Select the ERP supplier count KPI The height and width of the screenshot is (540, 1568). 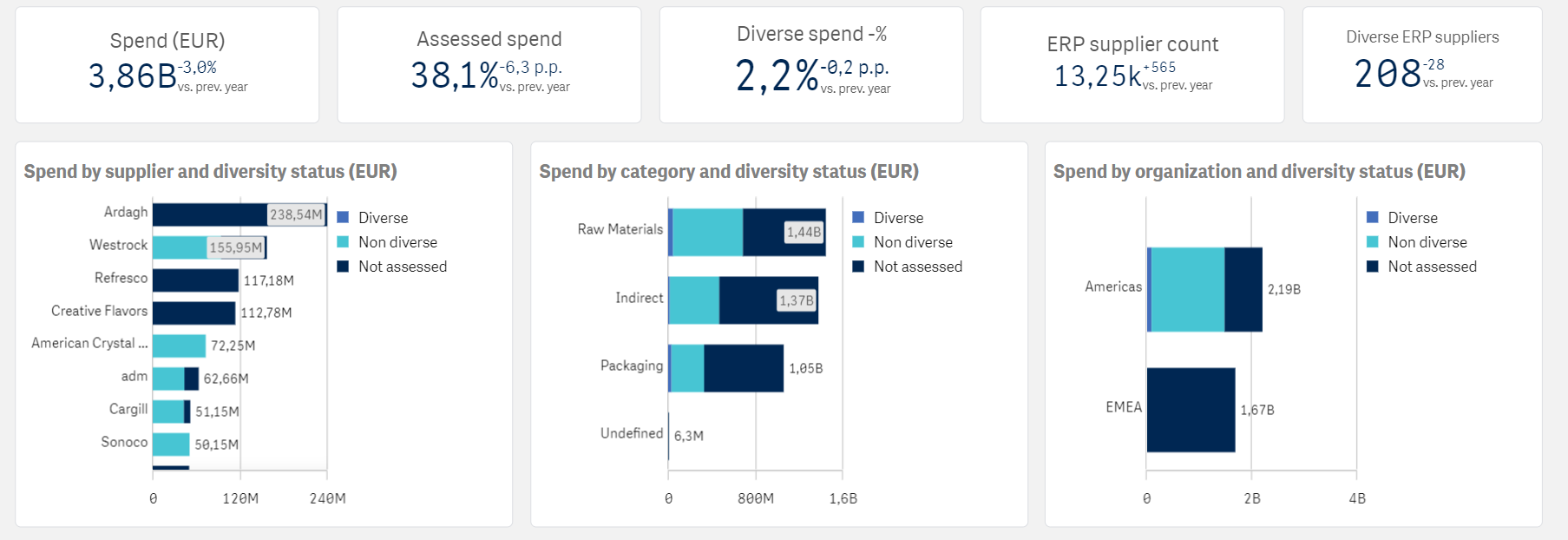coord(1132,65)
